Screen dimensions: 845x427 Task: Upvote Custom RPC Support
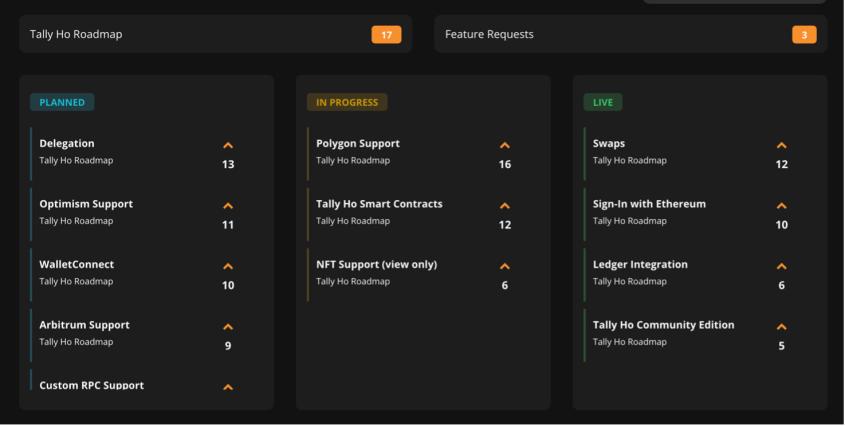[x=228, y=387]
